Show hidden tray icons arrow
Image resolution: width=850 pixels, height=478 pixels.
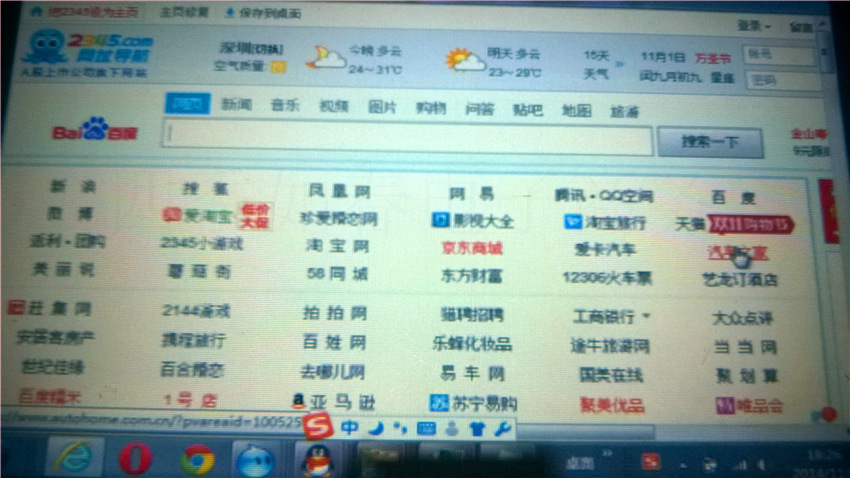[x=684, y=465]
